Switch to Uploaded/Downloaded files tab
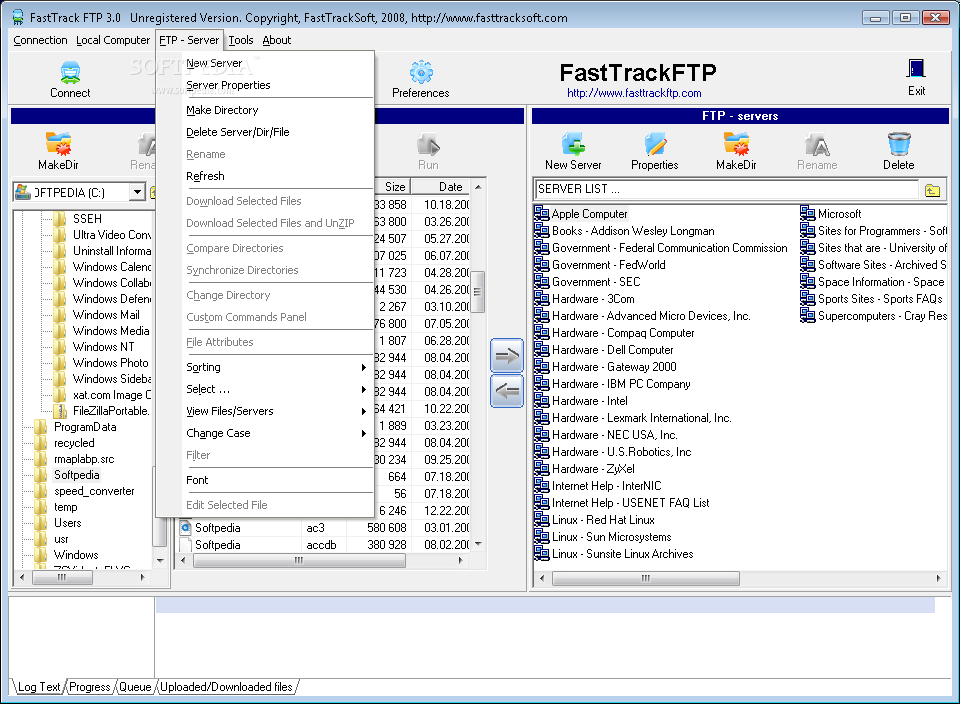960x704 pixels. [227, 687]
